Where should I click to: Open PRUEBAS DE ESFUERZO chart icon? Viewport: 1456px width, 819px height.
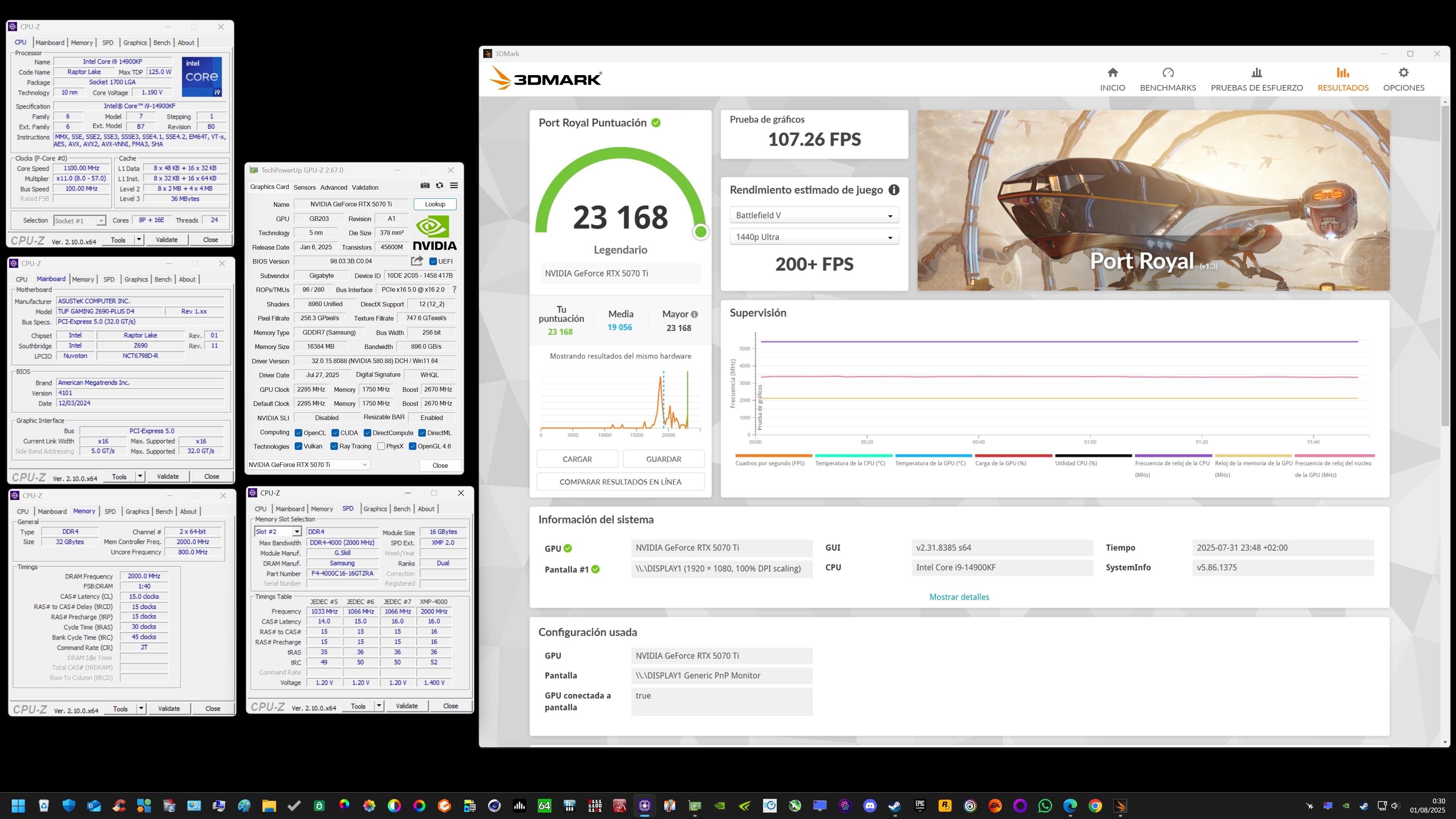tap(1257, 72)
